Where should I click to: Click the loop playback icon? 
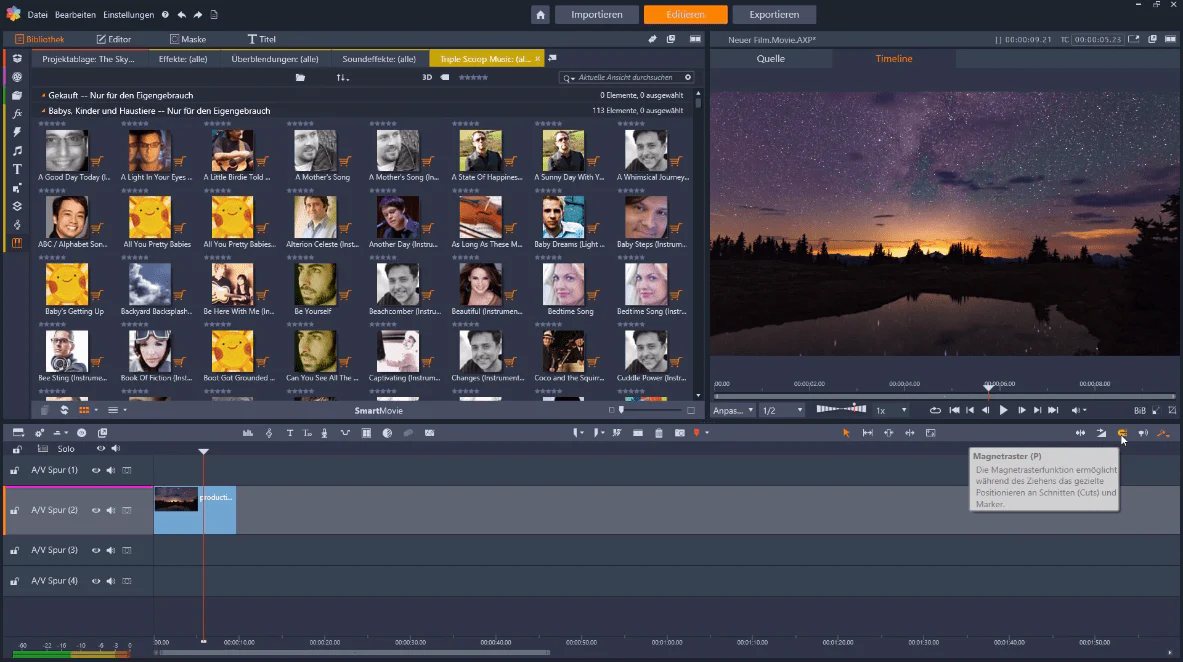pyautogui.click(x=935, y=411)
